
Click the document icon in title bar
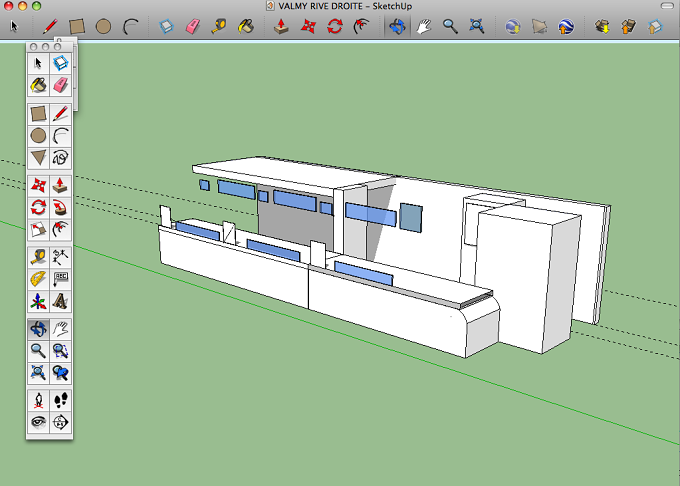[270, 6]
